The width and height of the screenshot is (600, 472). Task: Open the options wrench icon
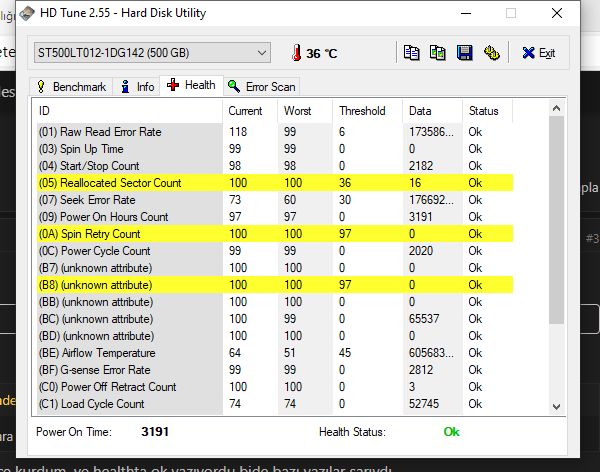coord(491,53)
